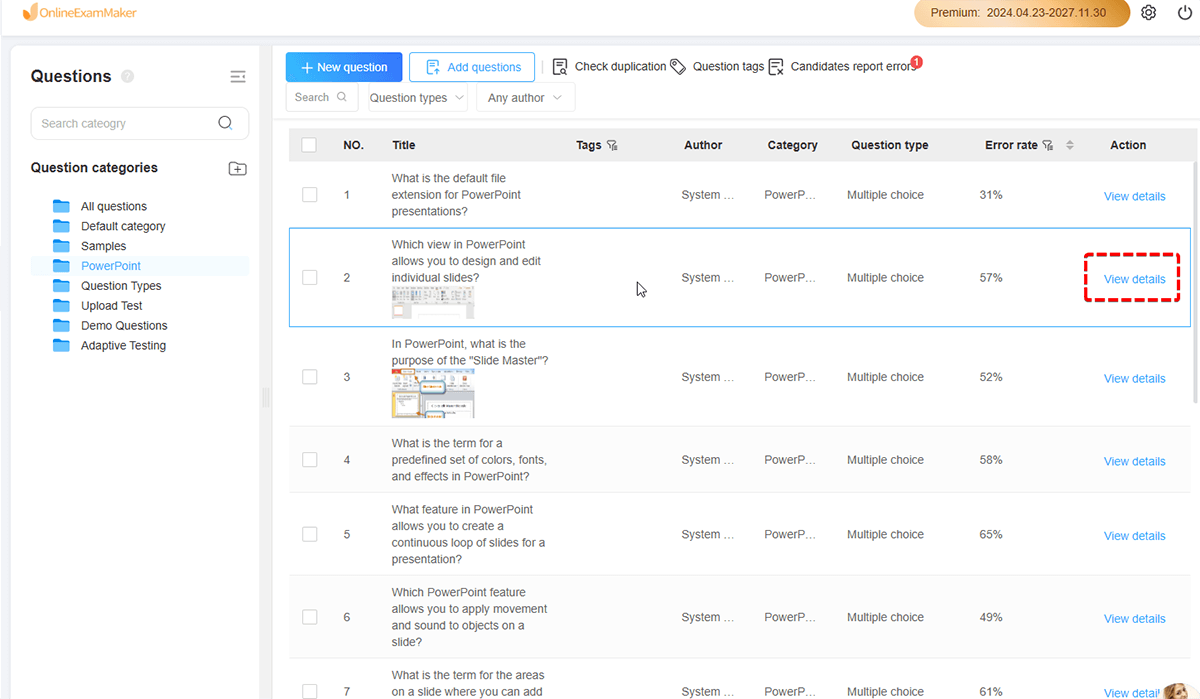This screenshot has height=699, width=1200.
Task: Expand the Question types dropdown
Action: coord(417,98)
